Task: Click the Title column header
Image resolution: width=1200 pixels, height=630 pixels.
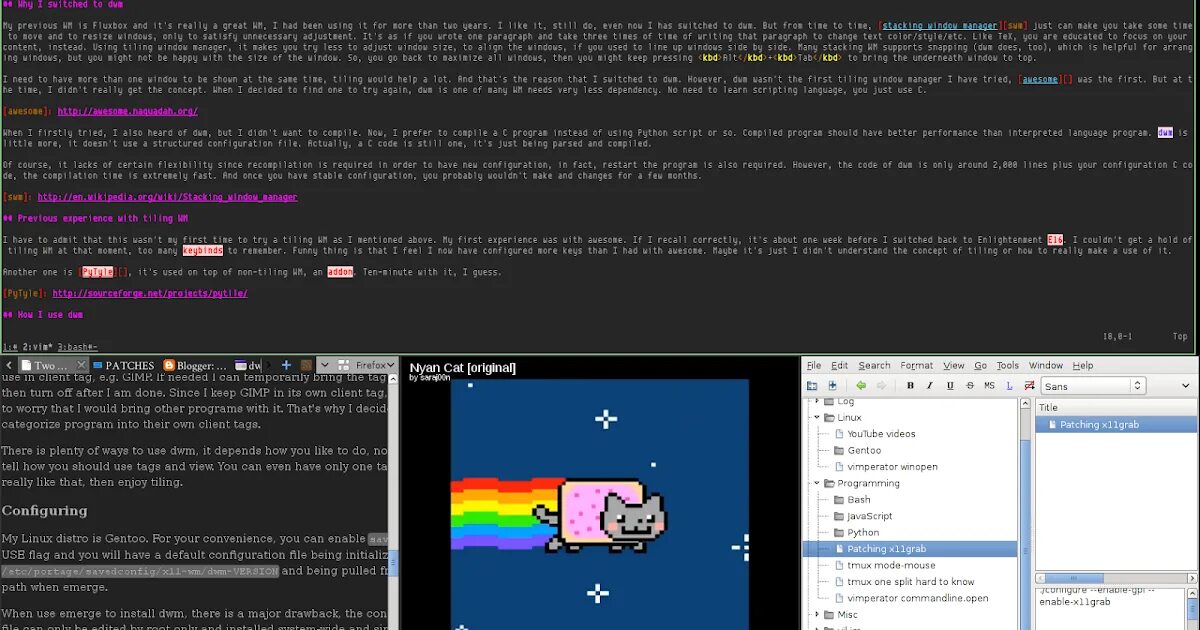Action: (1116, 407)
